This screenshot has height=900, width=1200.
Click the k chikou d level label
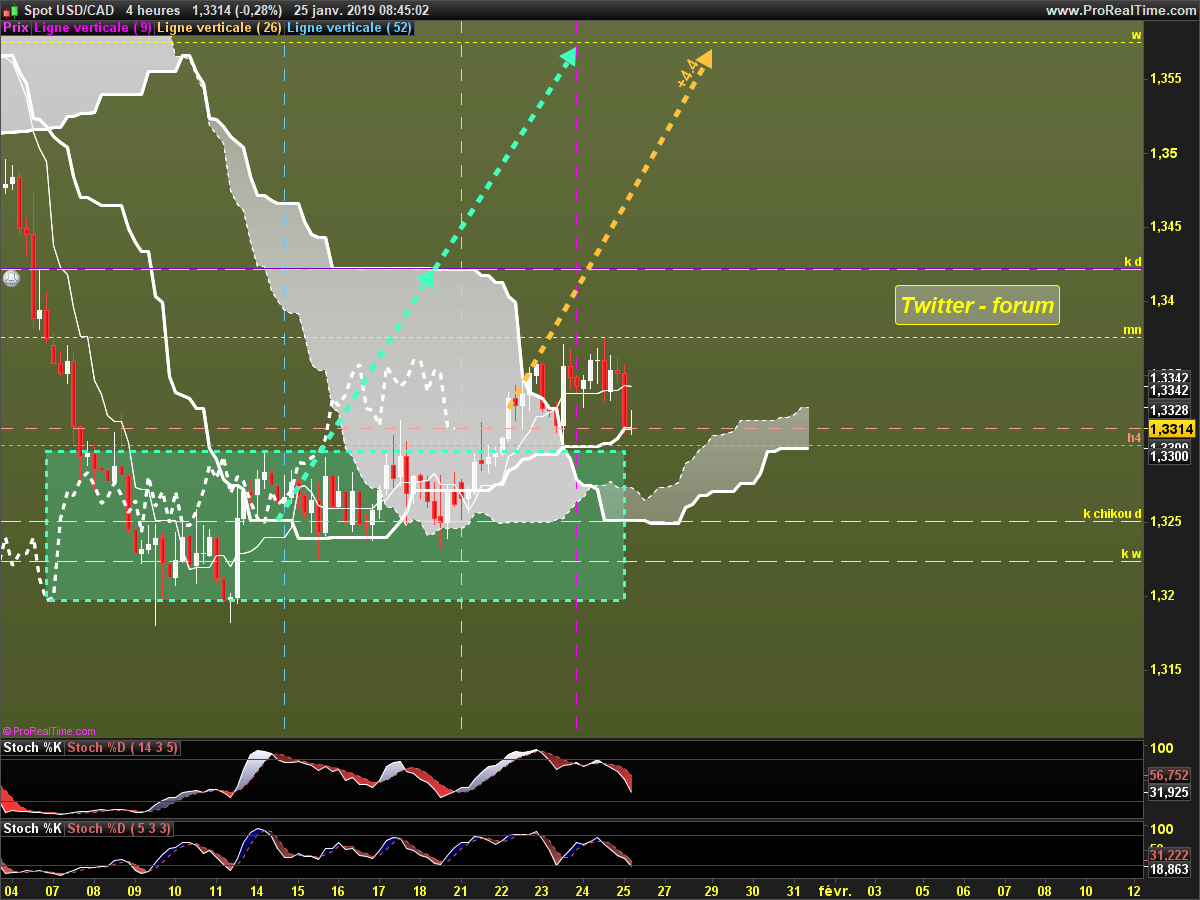click(x=1112, y=514)
